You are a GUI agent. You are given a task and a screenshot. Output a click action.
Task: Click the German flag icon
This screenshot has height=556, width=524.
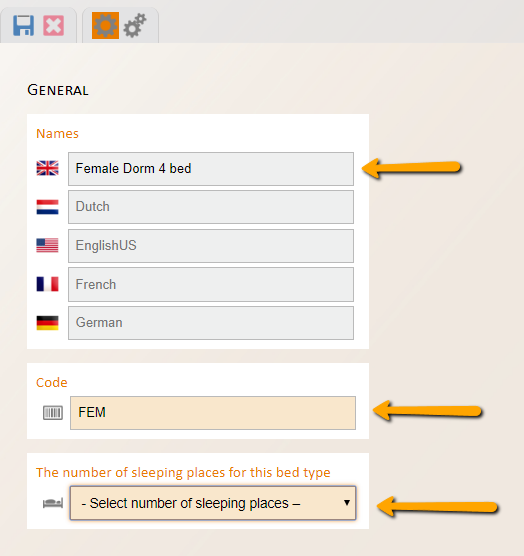click(x=48, y=323)
